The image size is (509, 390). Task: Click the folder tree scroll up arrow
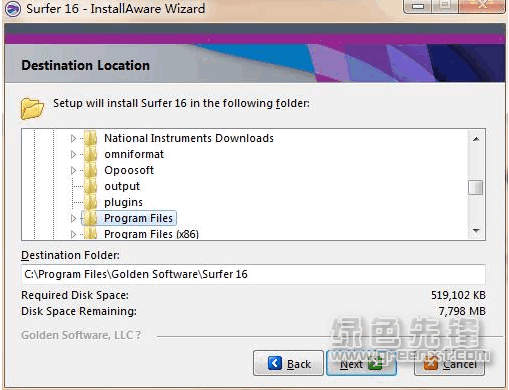[476, 139]
